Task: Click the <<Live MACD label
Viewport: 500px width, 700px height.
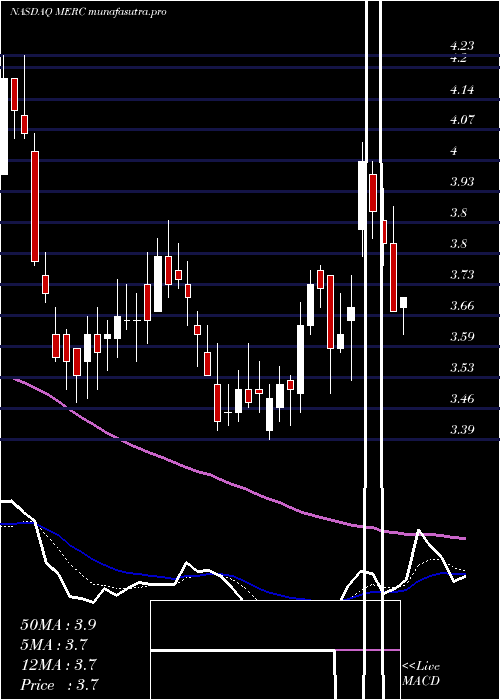Action: pyautogui.click(x=421, y=674)
